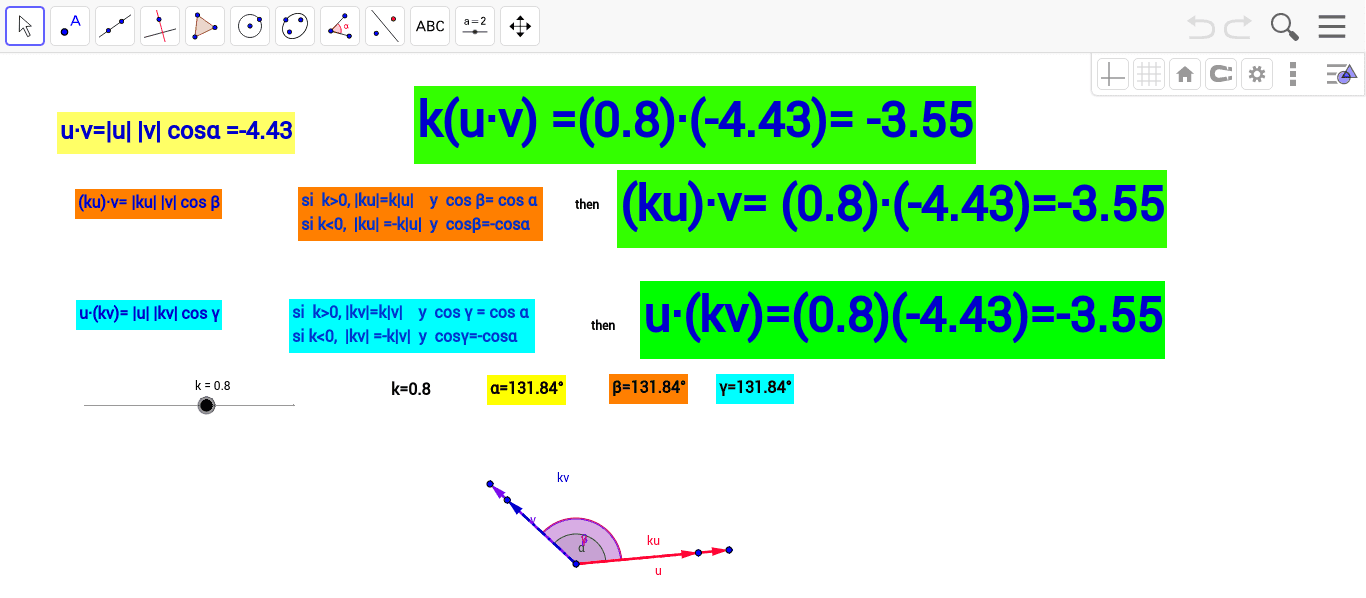This screenshot has width=1366, height=598.
Task: Open the graphics view settings gear dropdown
Action: (x=1257, y=73)
